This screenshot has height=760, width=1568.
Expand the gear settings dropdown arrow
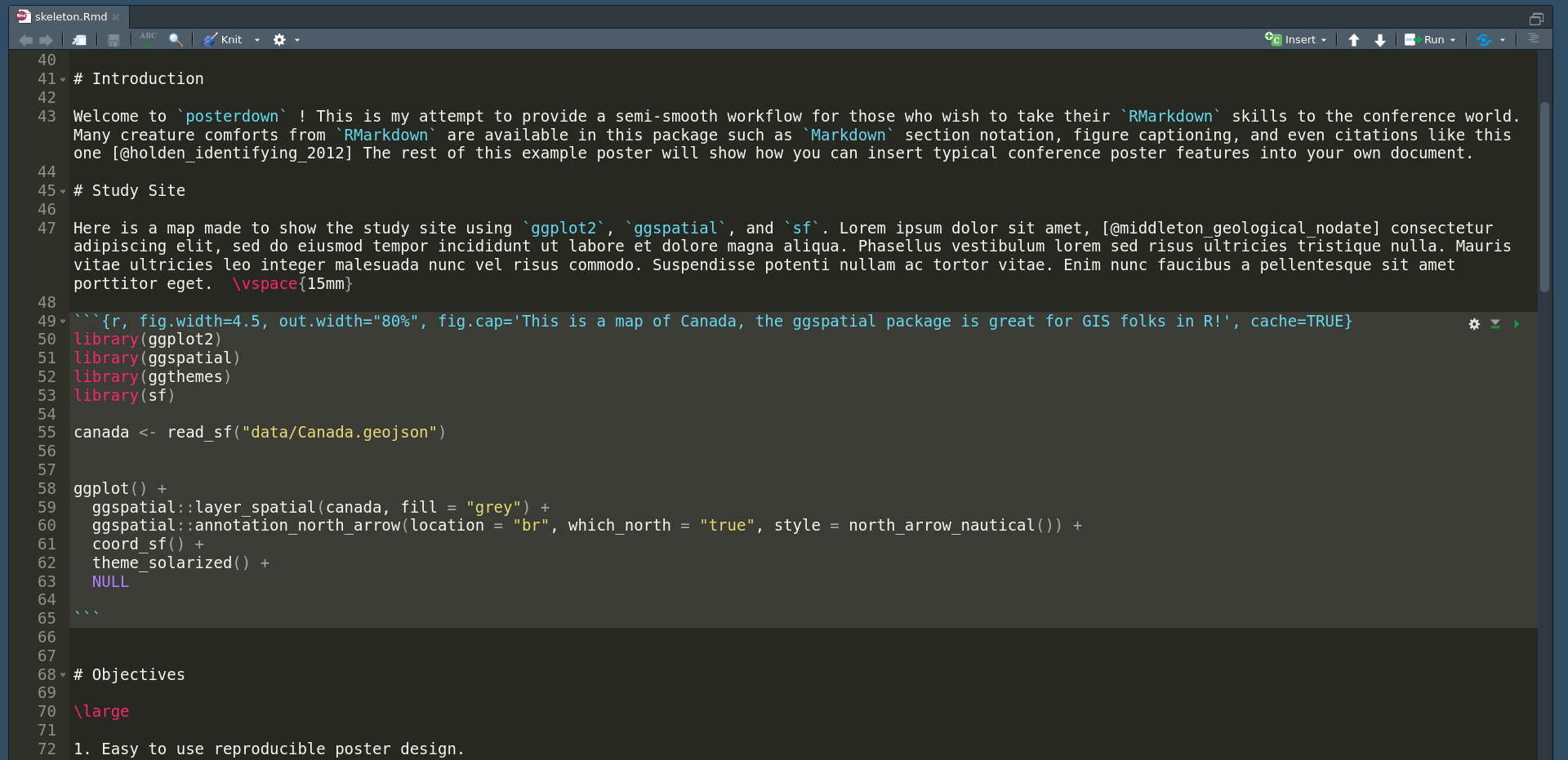pyautogui.click(x=297, y=40)
